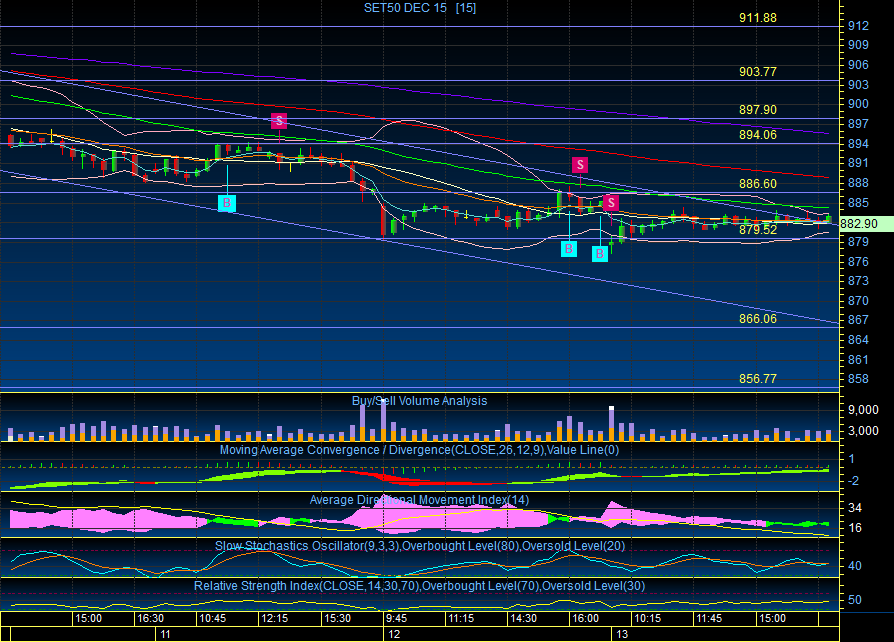Select the 12:15 time axis label
Viewport: 894px width, 642px height.
click(x=275, y=619)
